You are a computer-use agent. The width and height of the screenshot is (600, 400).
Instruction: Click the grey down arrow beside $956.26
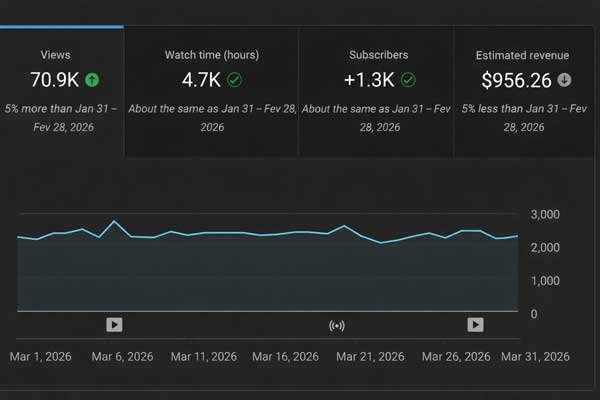coord(564,80)
